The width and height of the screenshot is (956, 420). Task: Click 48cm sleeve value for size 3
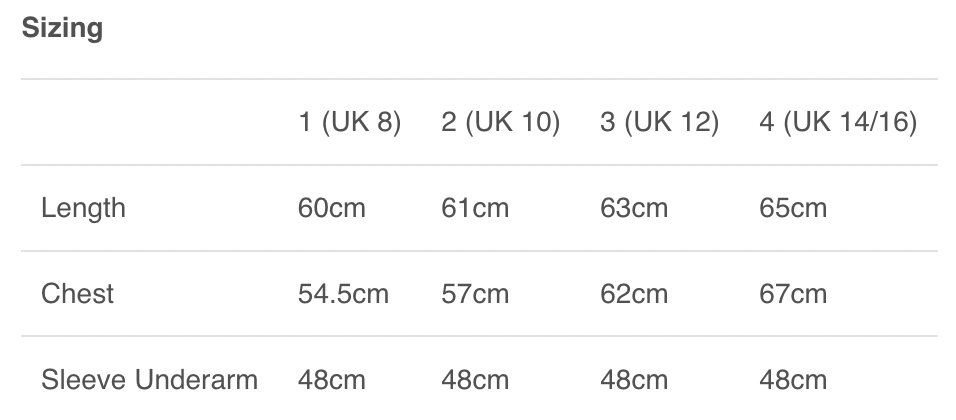pyautogui.click(x=633, y=380)
